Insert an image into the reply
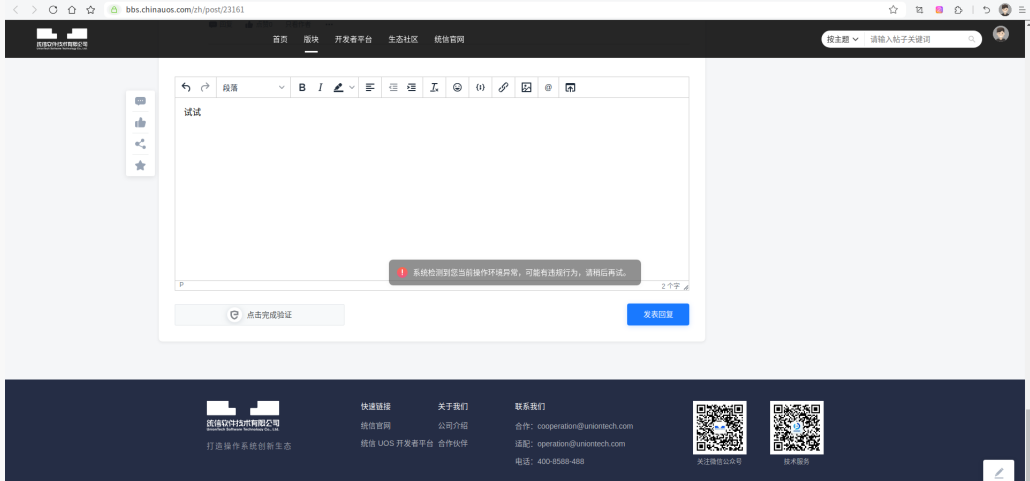The height and width of the screenshot is (481, 1030). click(x=526, y=87)
